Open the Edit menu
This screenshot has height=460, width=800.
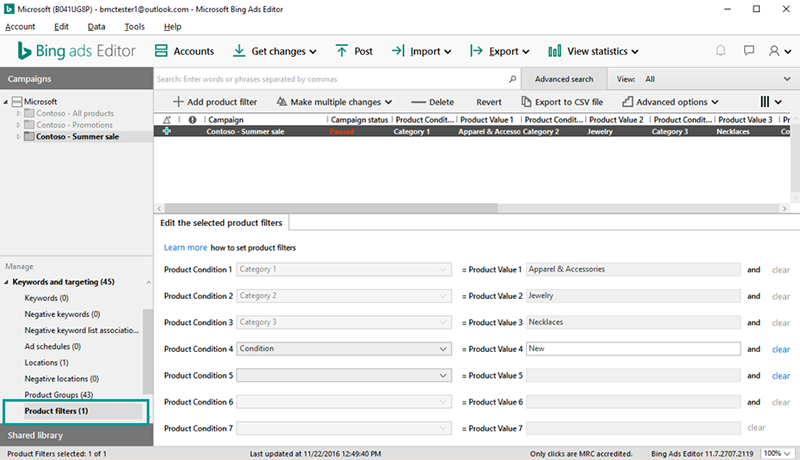61,27
